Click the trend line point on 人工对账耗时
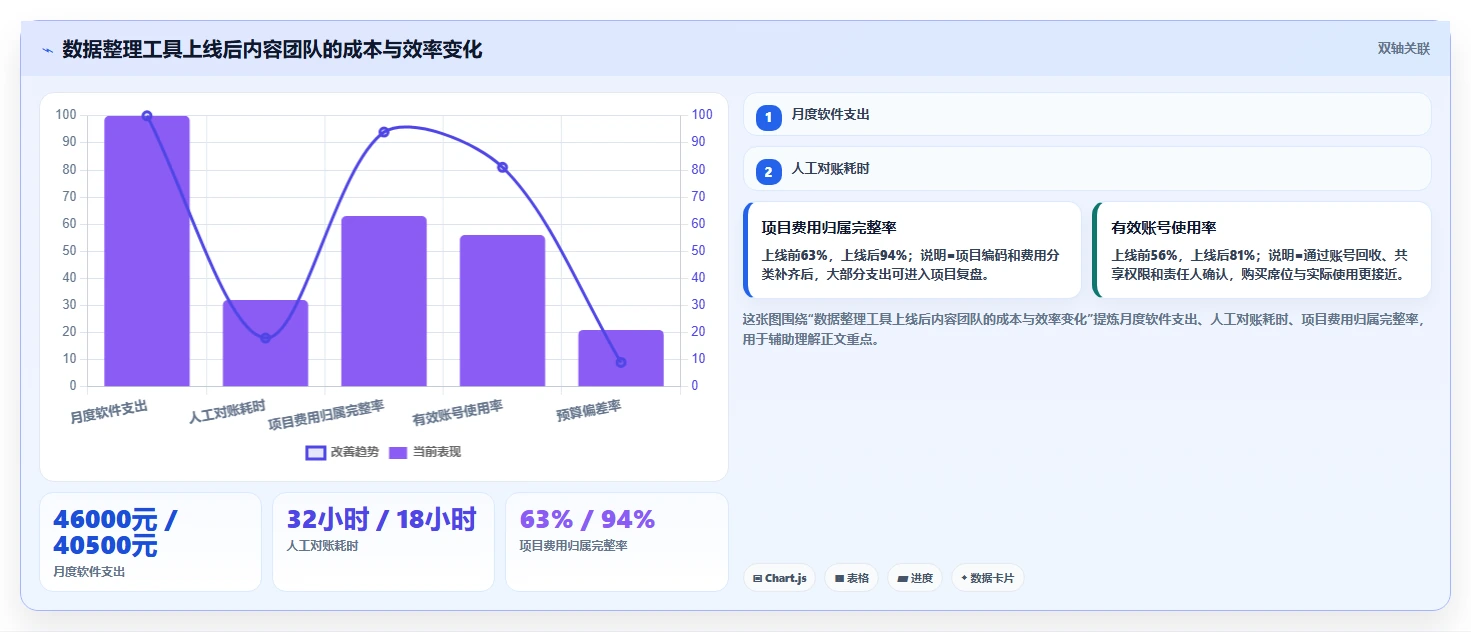 (x=265, y=338)
